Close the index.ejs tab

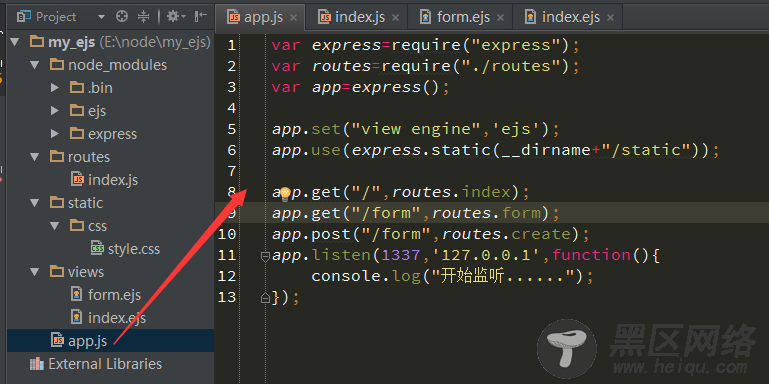(610, 18)
